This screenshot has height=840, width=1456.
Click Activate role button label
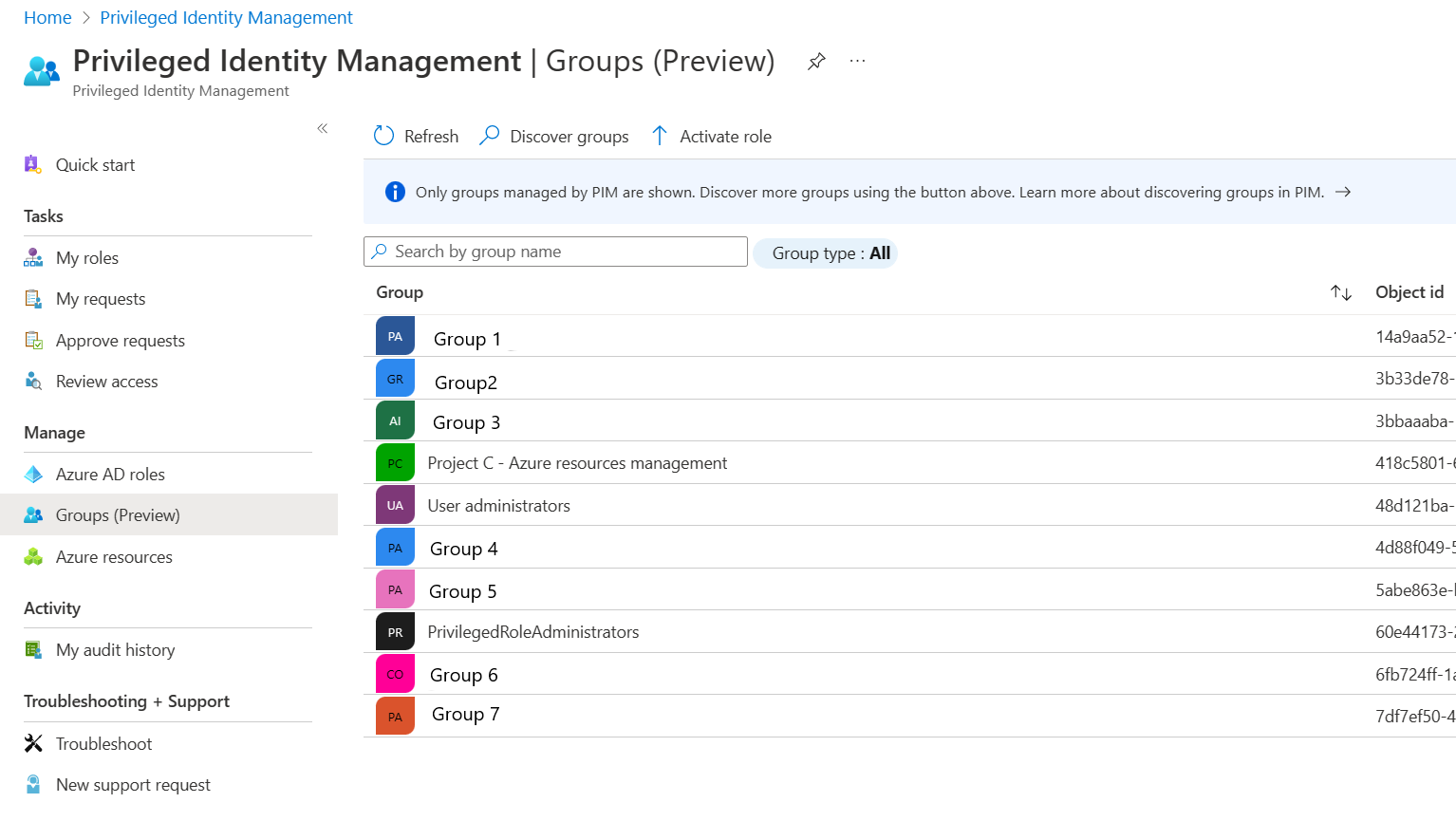coord(725,137)
